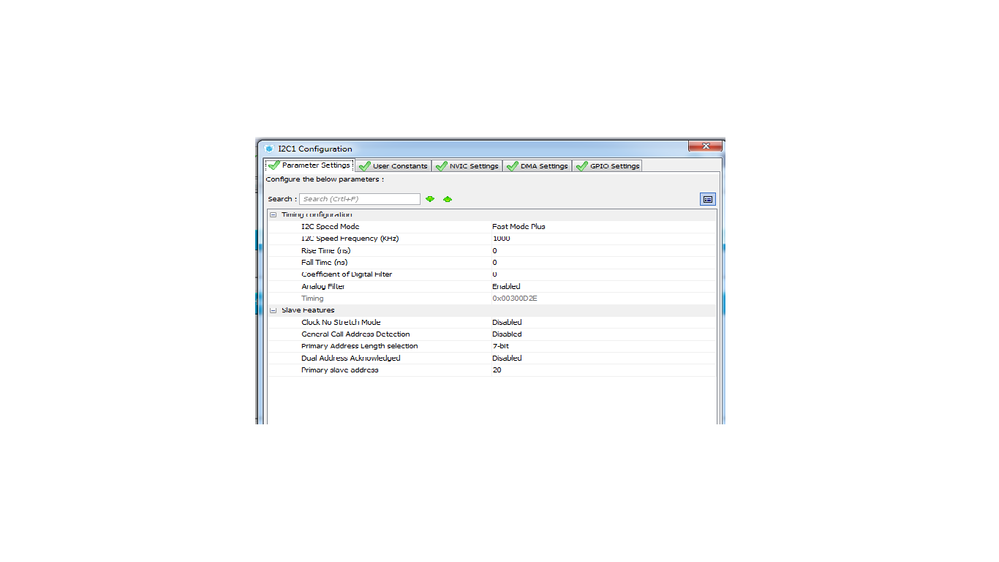Switch to NVIC Settings tab

(x=468, y=166)
